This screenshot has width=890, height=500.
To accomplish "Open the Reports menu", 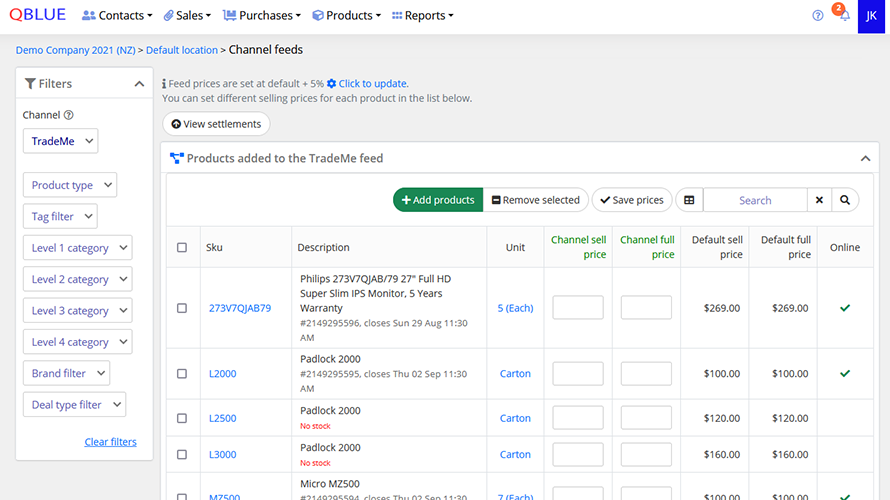I will click(422, 16).
